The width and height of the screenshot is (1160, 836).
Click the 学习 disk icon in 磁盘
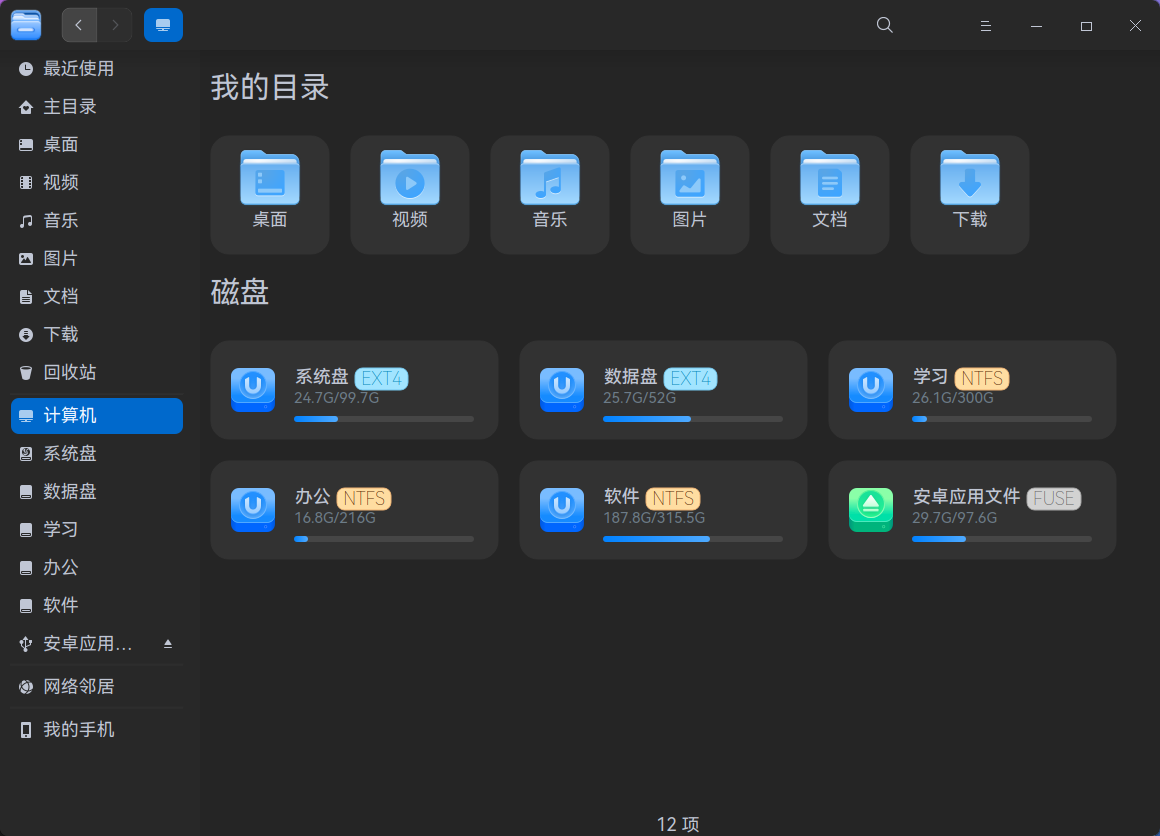point(871,390)
